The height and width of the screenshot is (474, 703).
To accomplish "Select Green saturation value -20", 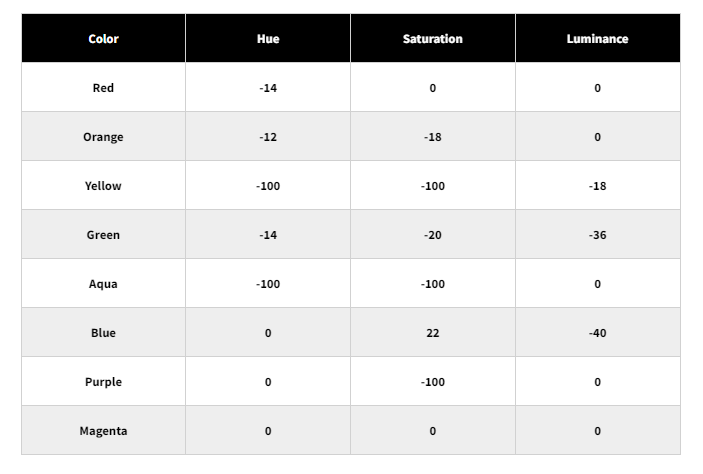I will [433, 235].
